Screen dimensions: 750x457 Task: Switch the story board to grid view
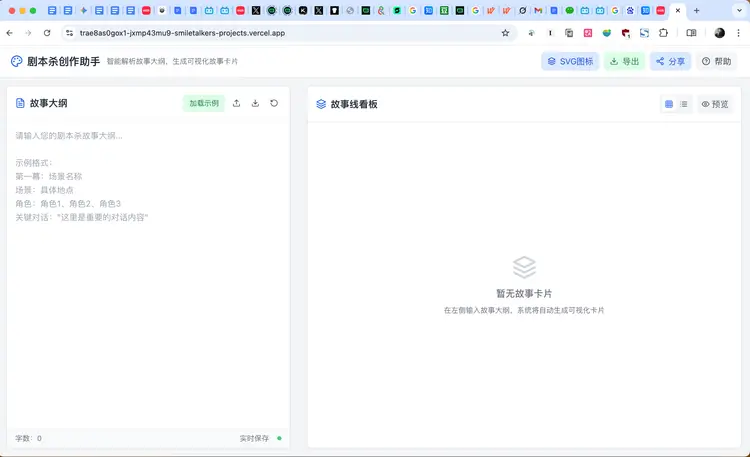pyautogui.click(x=669, y=104)
